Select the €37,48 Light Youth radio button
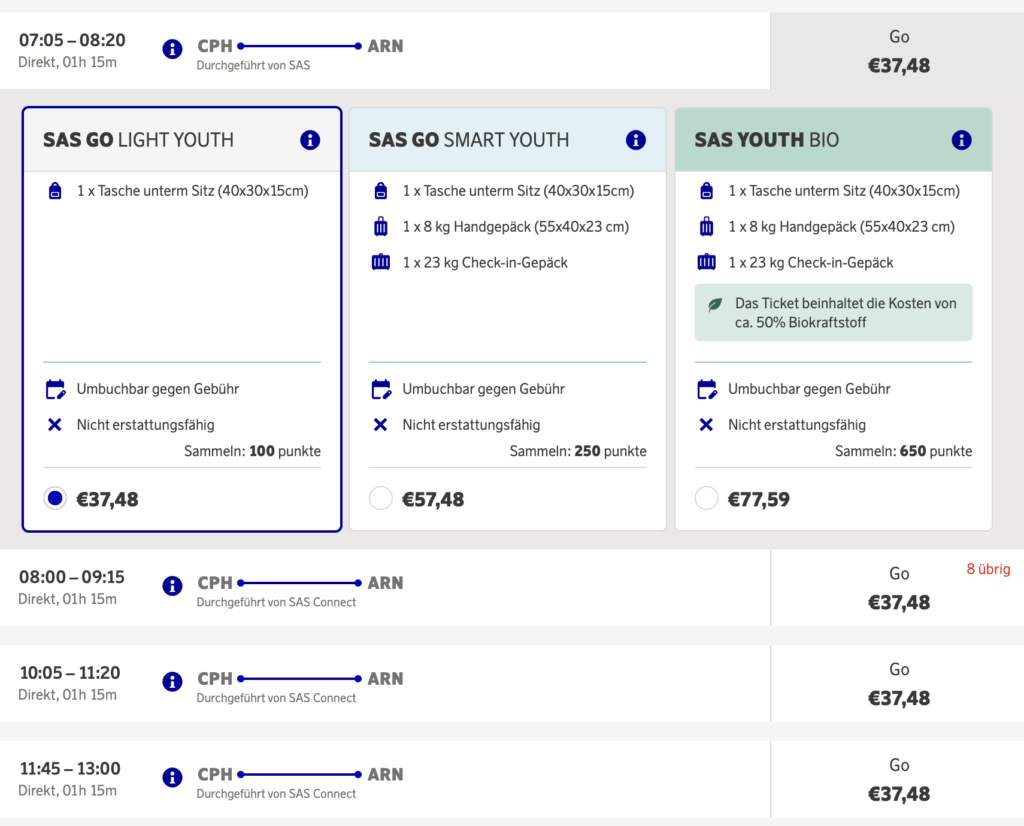Image resolution: width=1024 pixels, height=826 pixels. [55, 498]
